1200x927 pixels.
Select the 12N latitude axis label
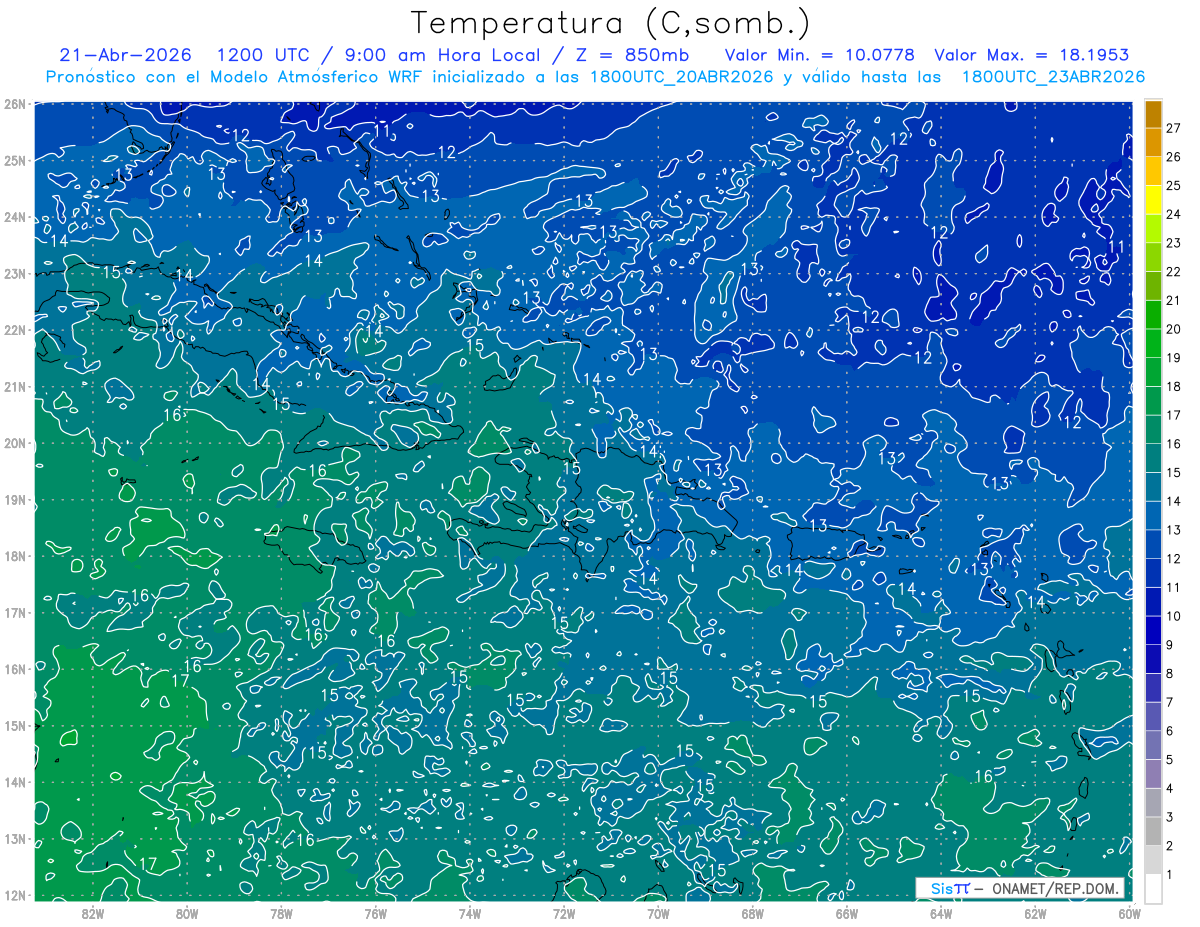point(15,895)
